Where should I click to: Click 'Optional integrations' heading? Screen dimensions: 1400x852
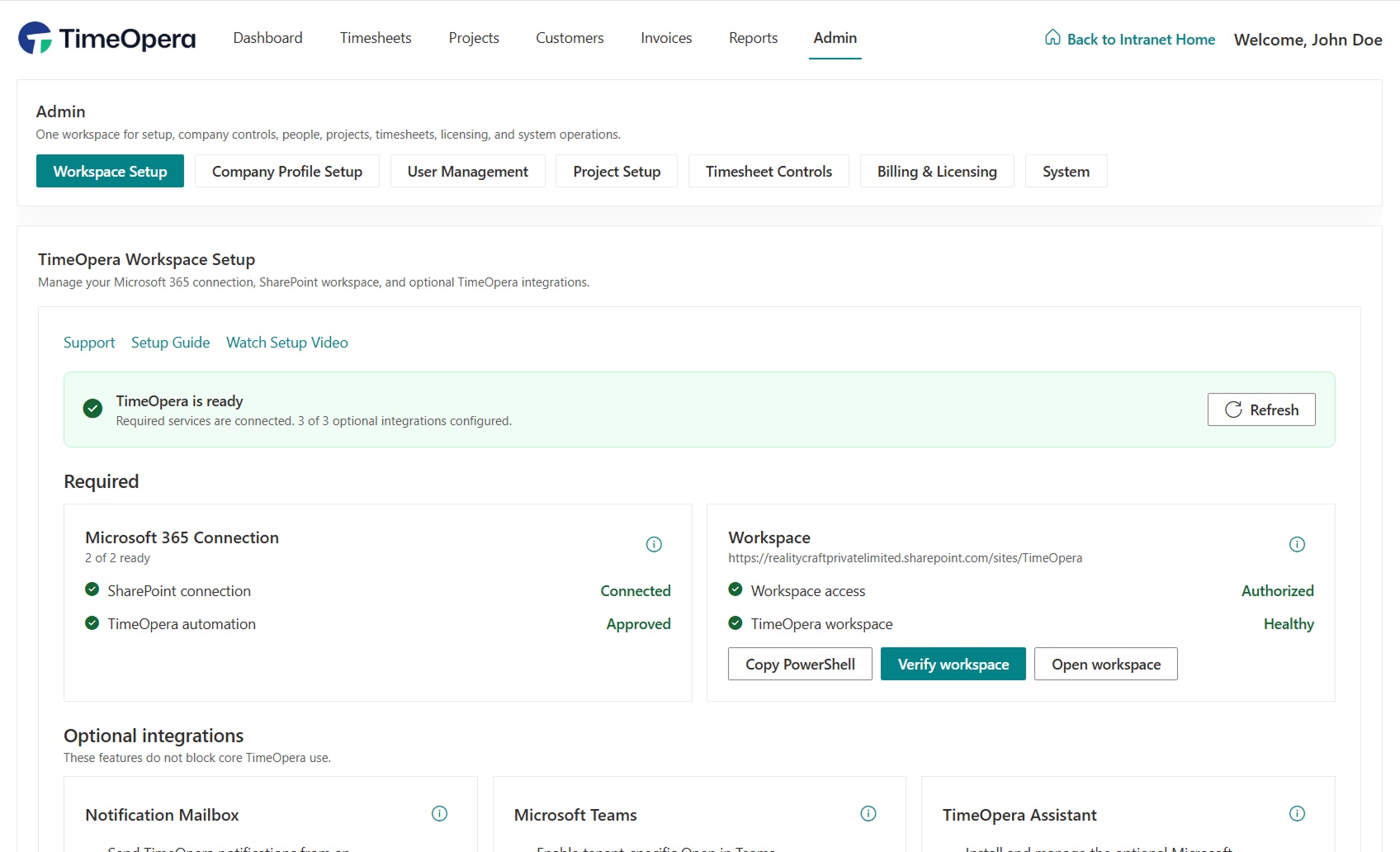[154, 736]
